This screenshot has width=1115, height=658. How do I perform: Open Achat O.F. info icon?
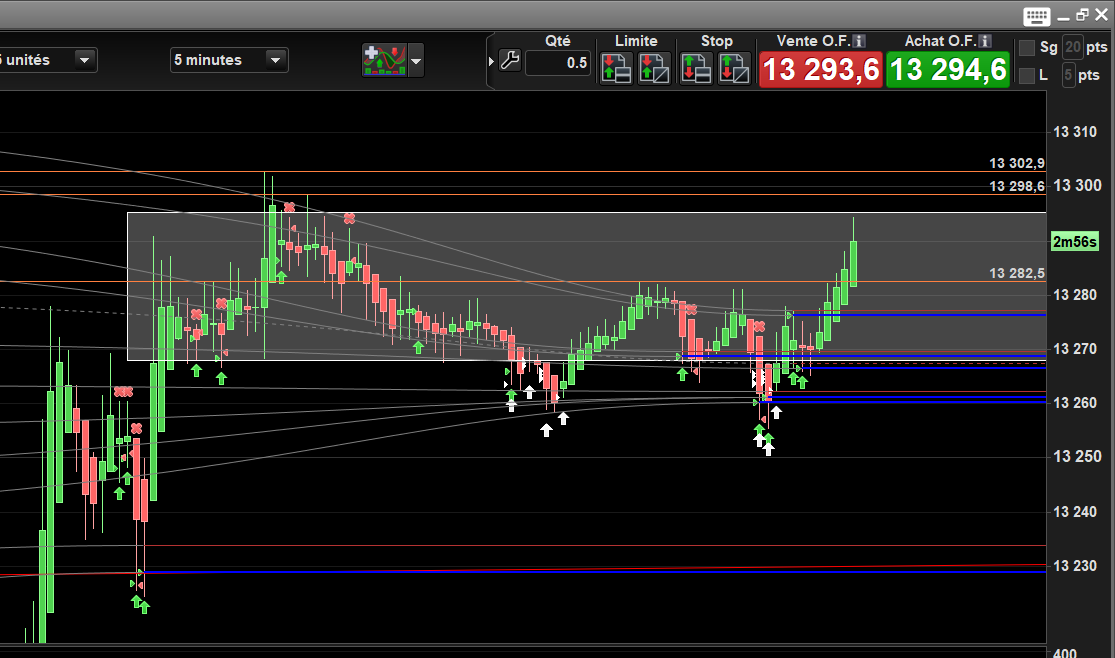click(985, 41)
